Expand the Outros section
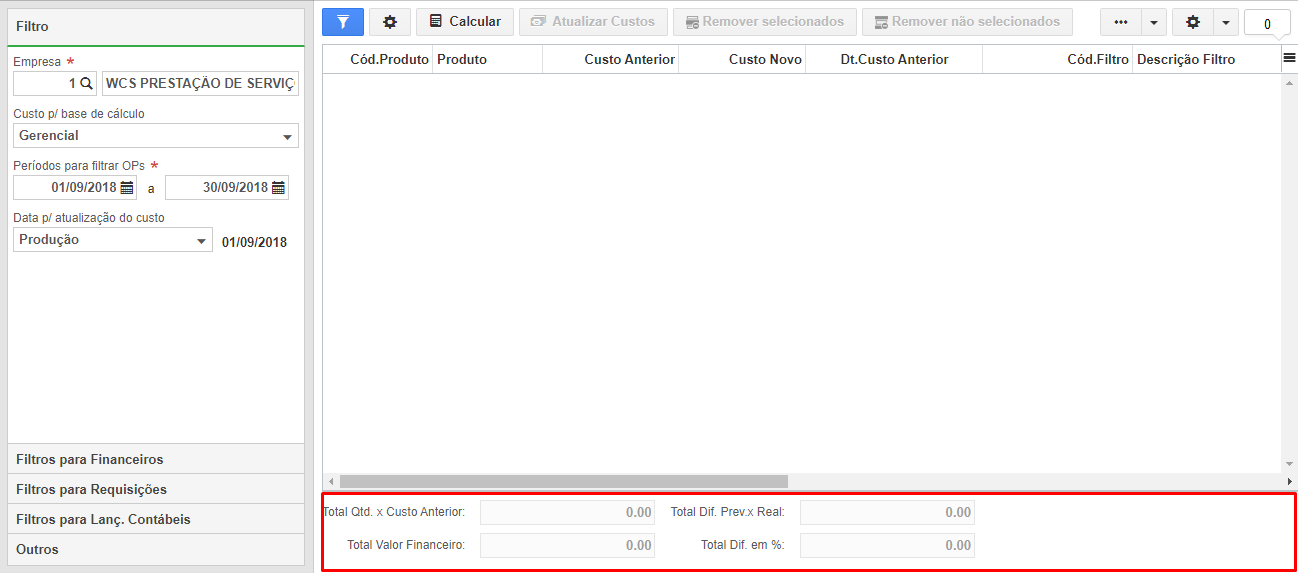The height and width of the screenshot is (573, 1298). coord(156,549)
